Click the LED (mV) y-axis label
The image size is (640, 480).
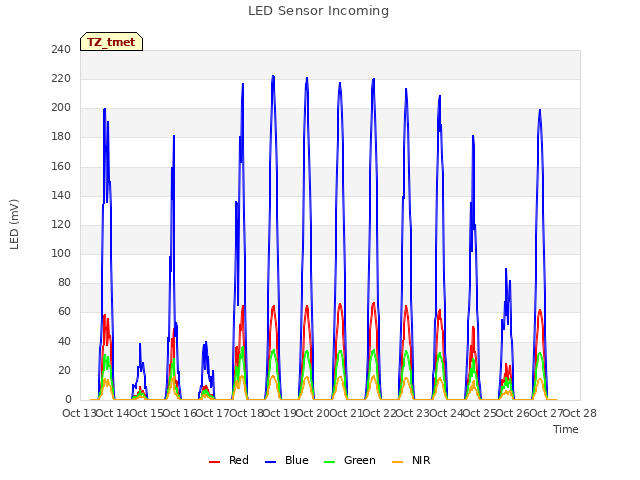(14, 224)
